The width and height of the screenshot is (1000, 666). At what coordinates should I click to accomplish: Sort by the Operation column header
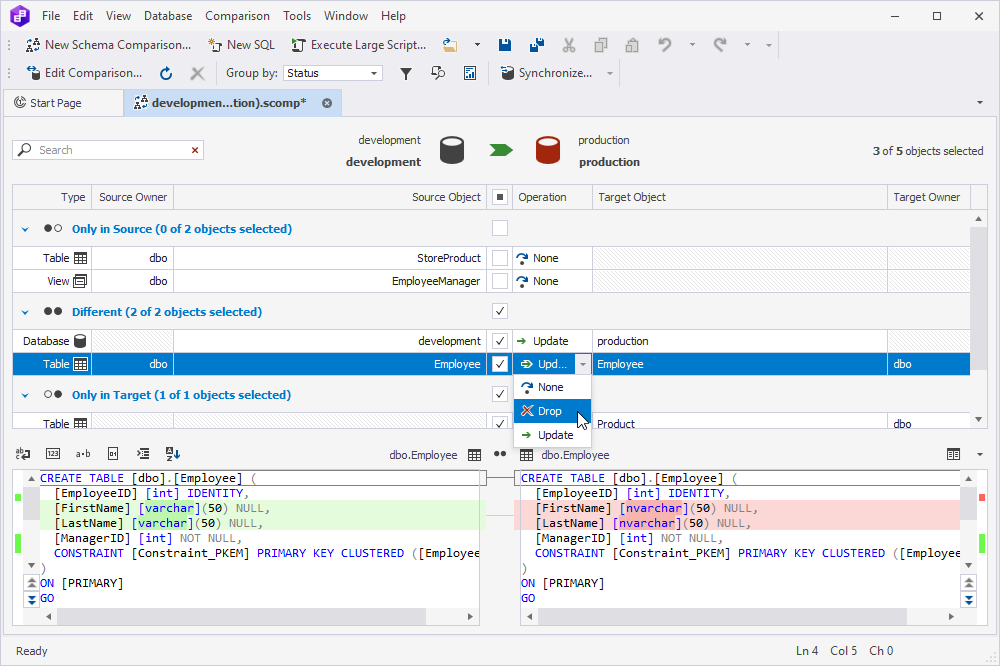(552, 197)
